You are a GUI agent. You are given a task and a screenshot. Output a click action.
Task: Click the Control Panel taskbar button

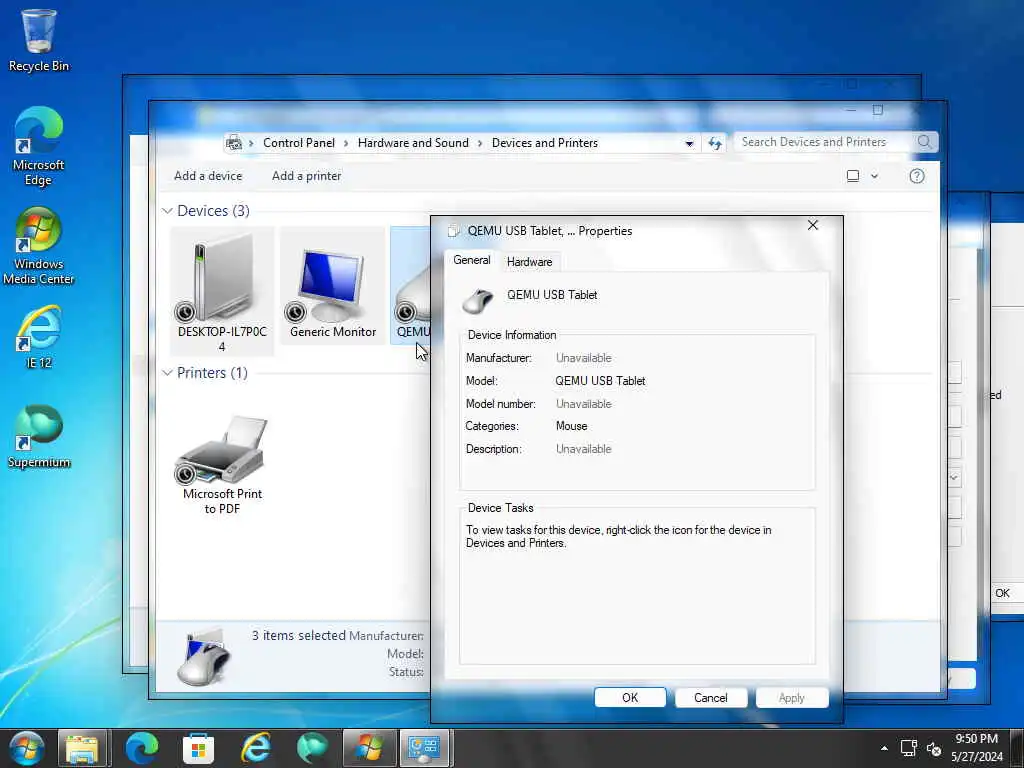tap(424, 748)
